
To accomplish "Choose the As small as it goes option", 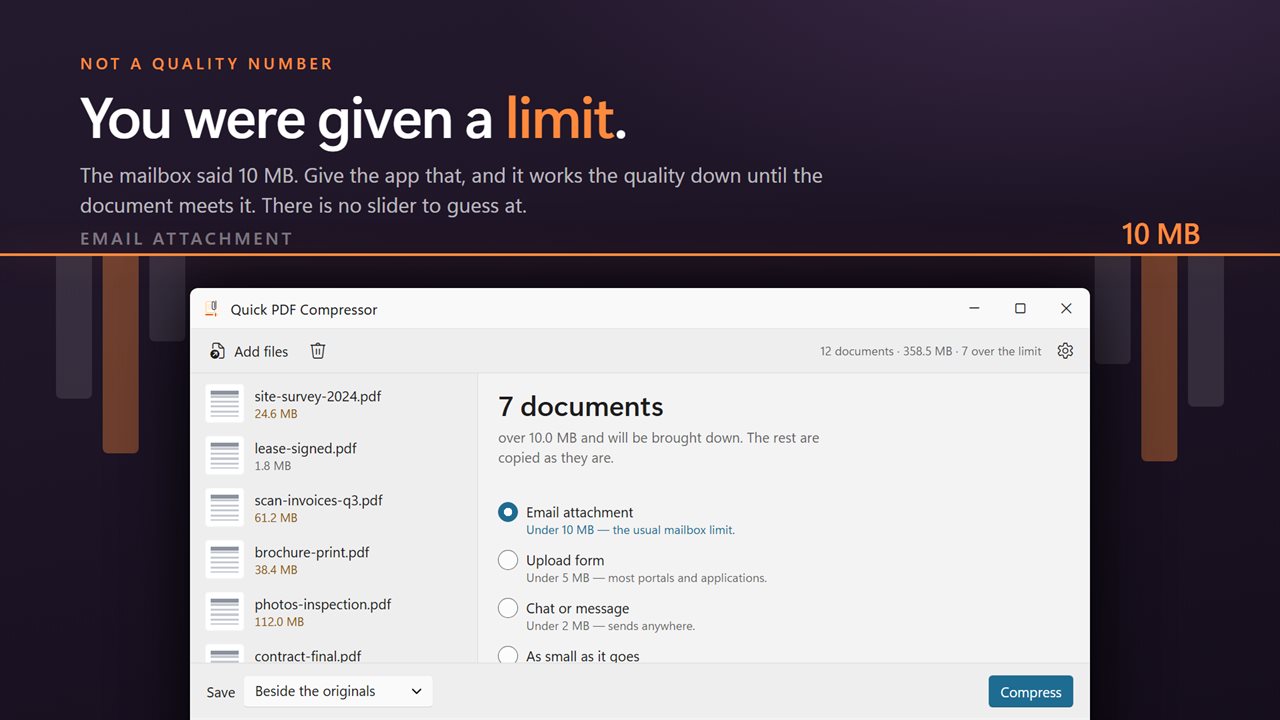I will point(508,656).
